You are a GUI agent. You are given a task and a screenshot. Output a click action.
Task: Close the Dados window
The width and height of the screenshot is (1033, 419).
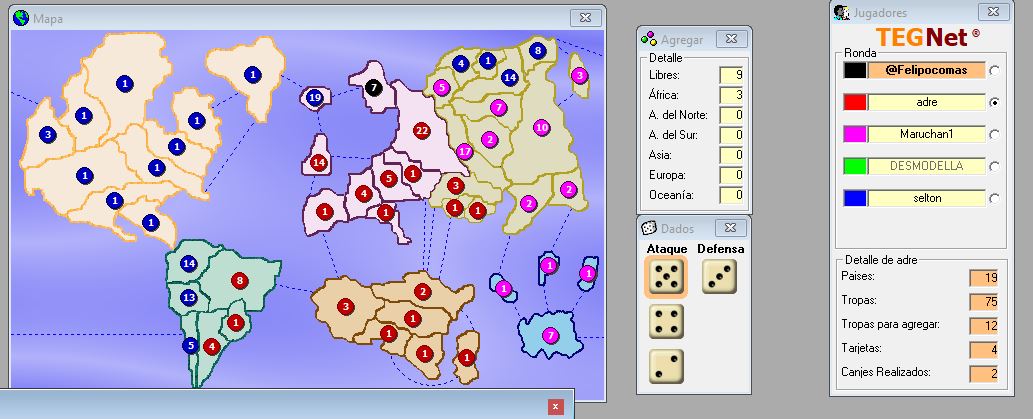[731, 227]
